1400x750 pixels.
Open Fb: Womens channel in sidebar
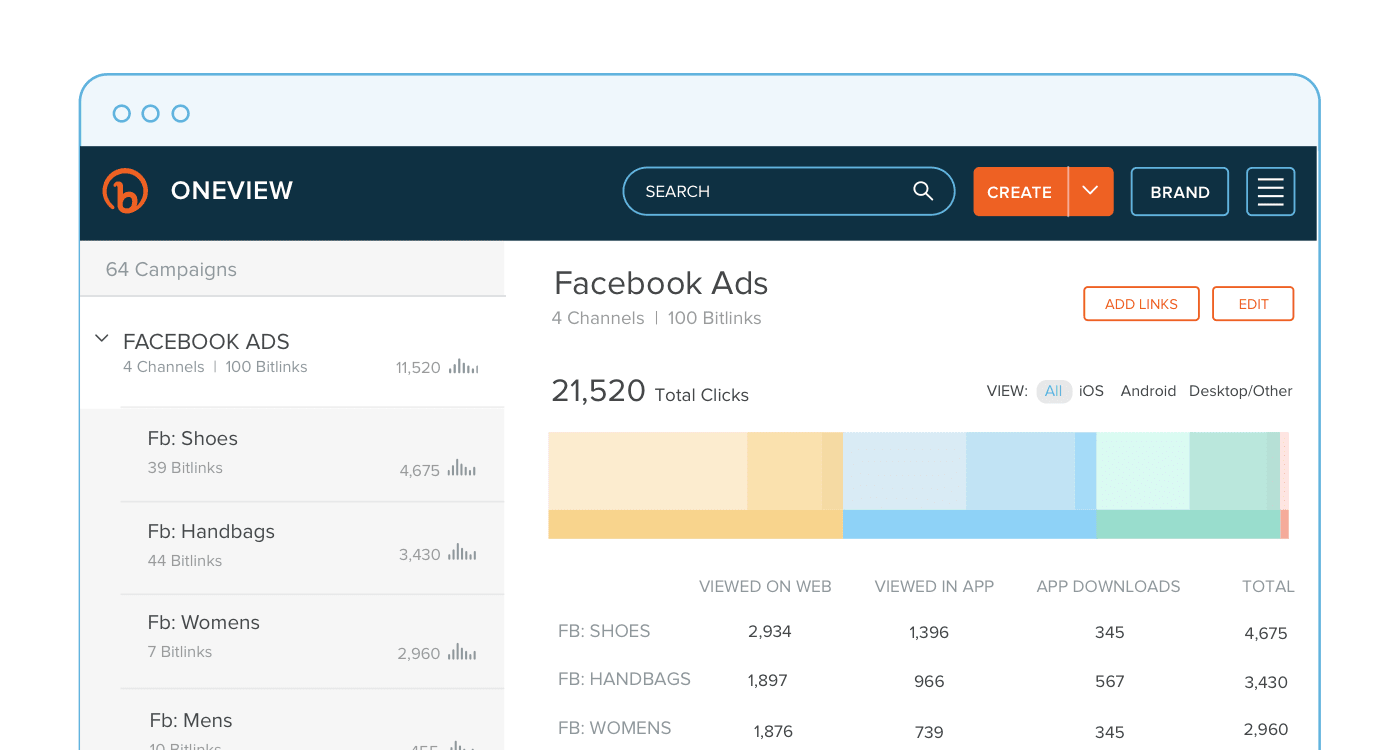312,641
